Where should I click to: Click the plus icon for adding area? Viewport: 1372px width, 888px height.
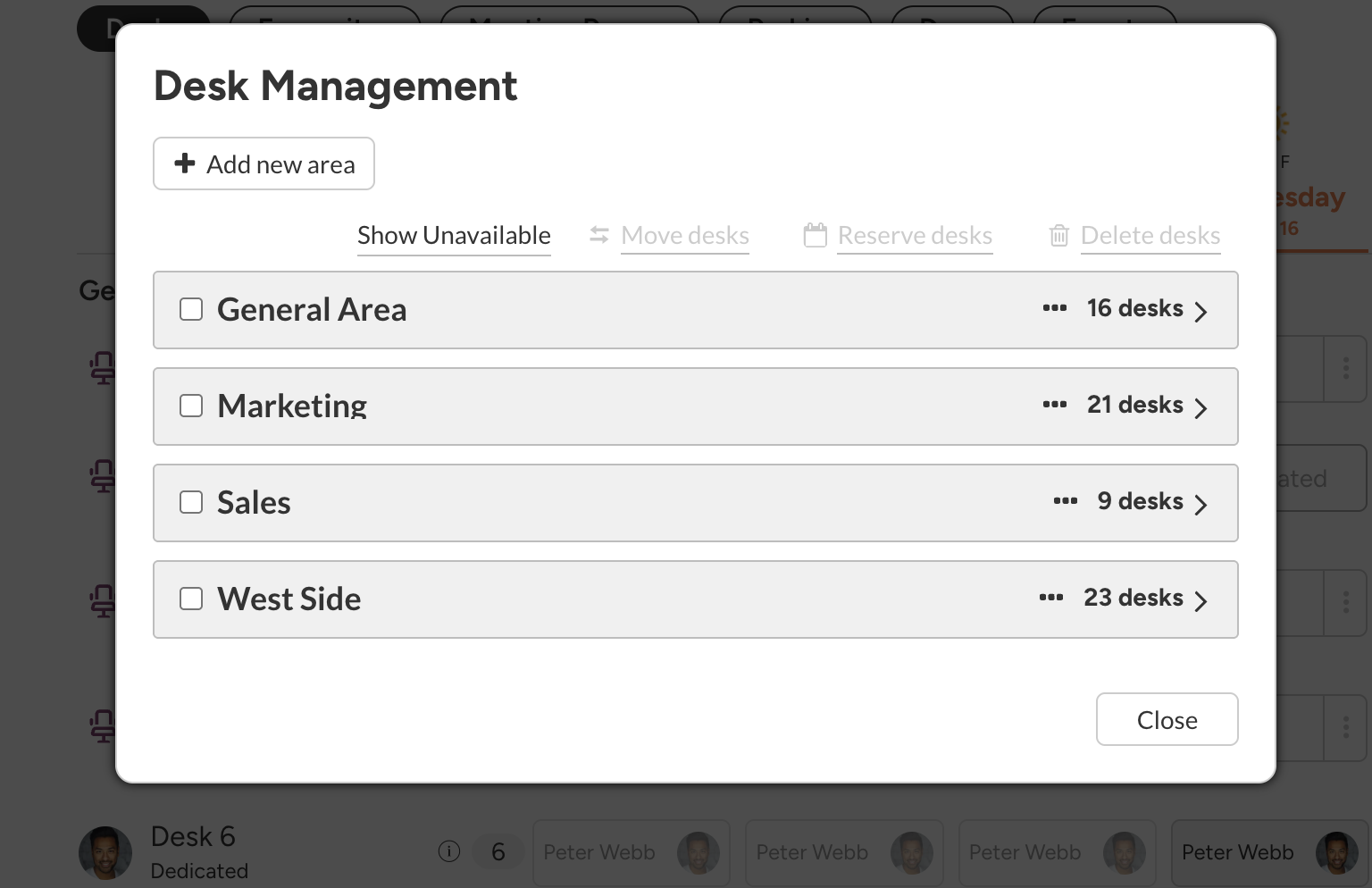185,163
